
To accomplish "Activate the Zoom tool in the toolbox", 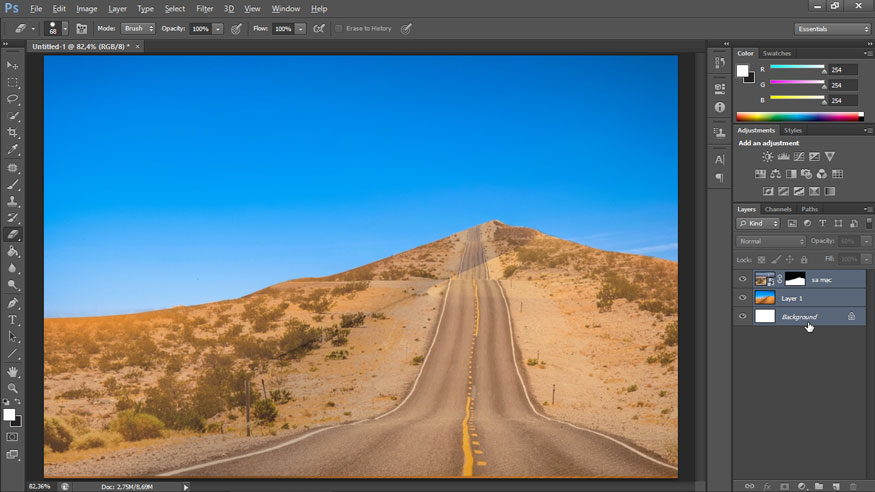I will click(13, 388).
